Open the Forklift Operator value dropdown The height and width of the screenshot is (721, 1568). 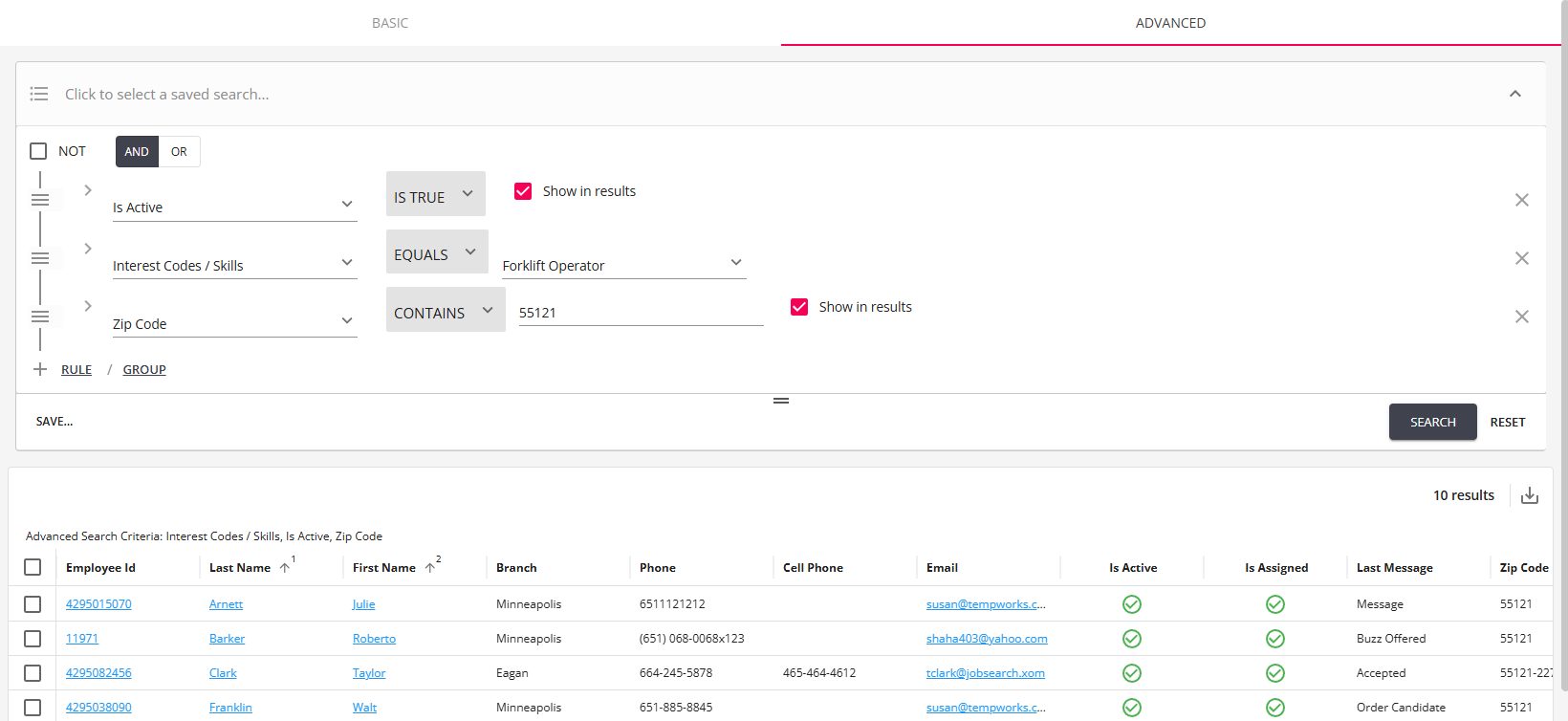click(623, 265)
